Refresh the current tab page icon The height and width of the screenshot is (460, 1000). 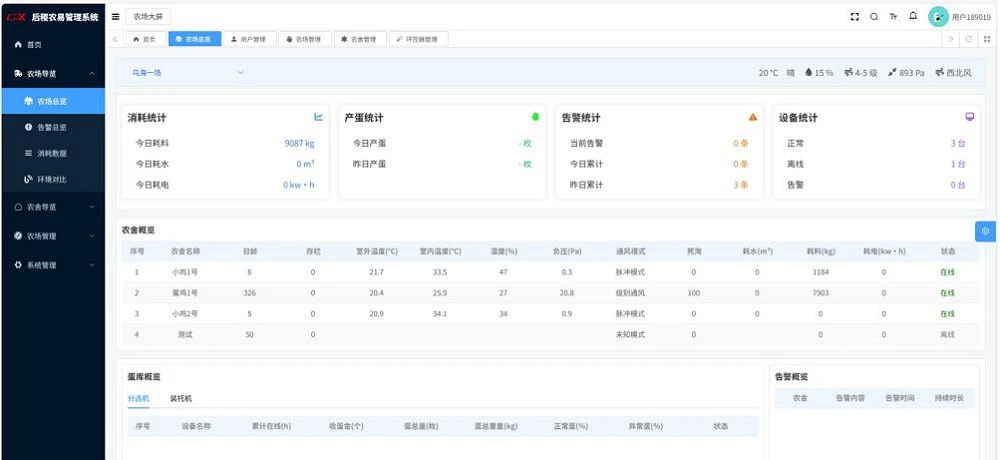click(969, 39)
